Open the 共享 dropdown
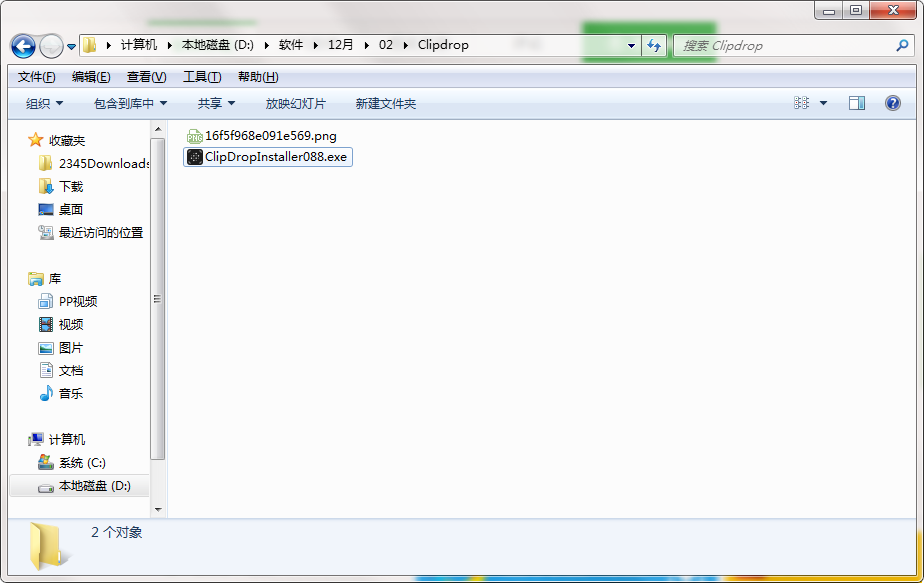This screenshot has height=583, width=924. click(216, 104)
